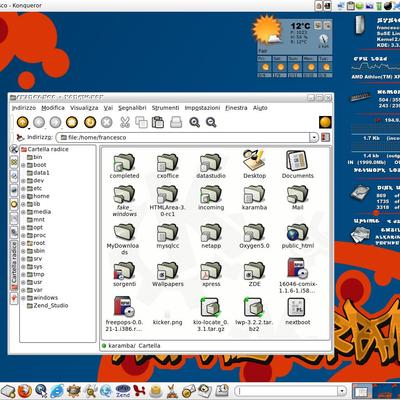This screenshot has width=400, height=400.
Task: Launch Internet Explorer from the taskbar
Action: click(57, 391)
